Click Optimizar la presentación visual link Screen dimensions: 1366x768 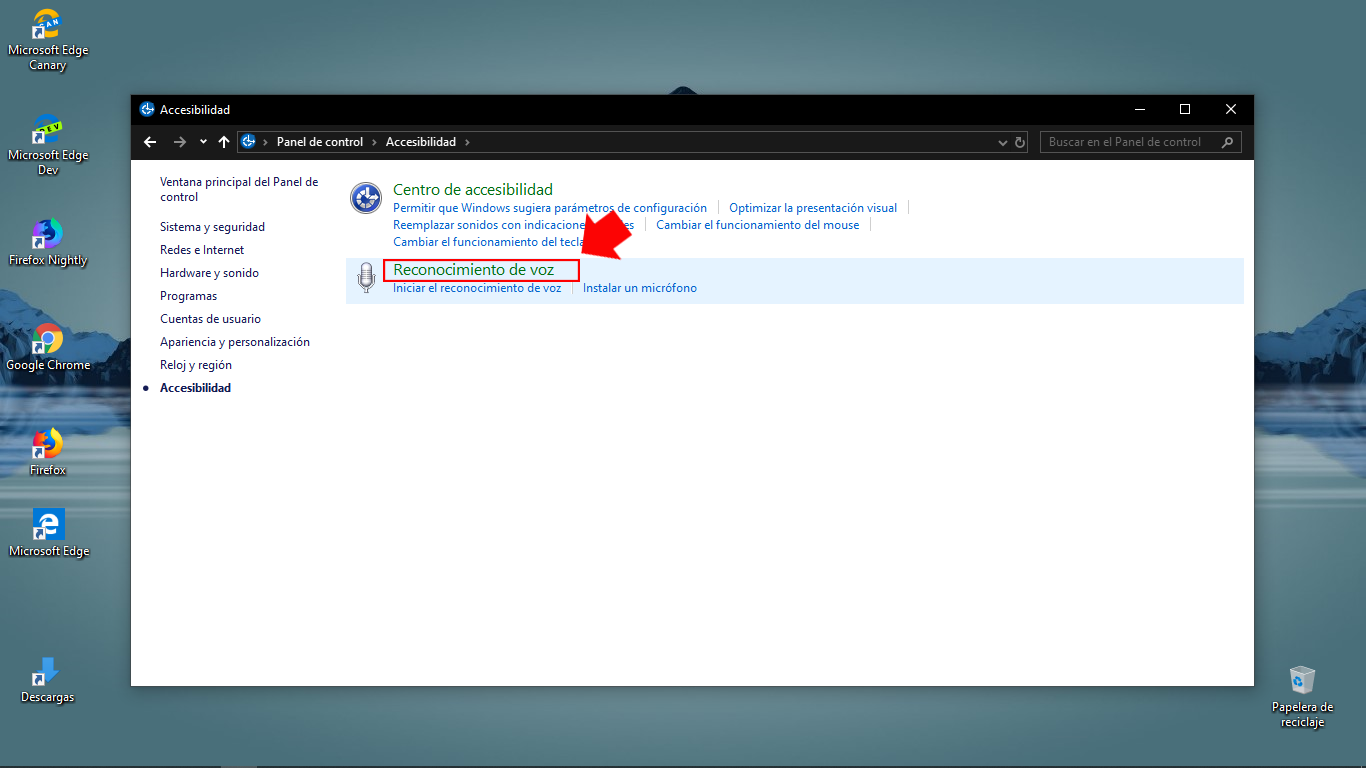[812, 208]
